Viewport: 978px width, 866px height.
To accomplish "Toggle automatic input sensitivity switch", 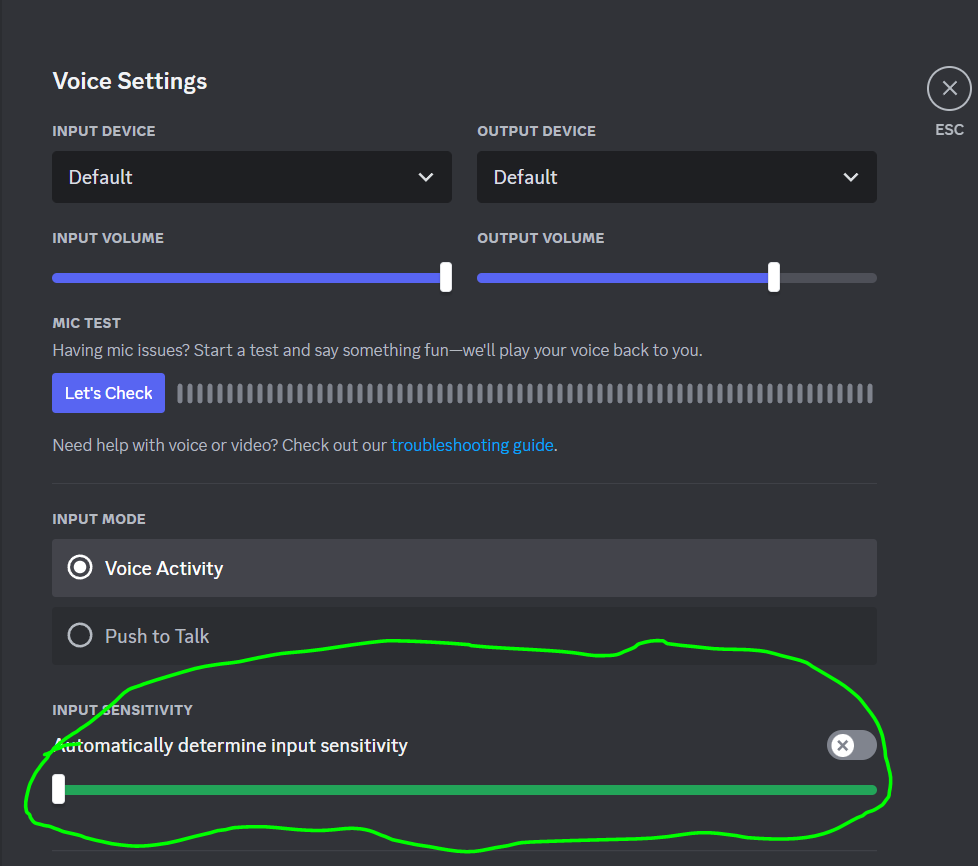I will coord(851,745).
